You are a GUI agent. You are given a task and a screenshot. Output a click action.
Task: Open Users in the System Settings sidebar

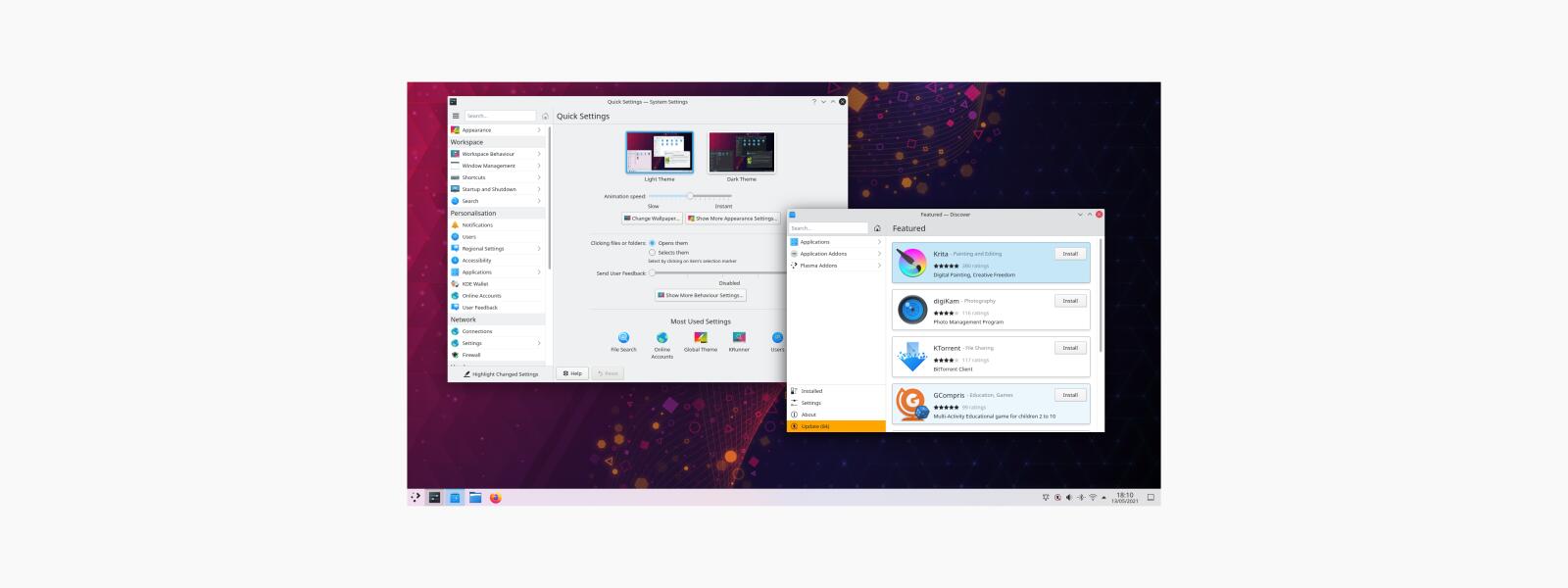pyautogui.click(x=497, y=236)
